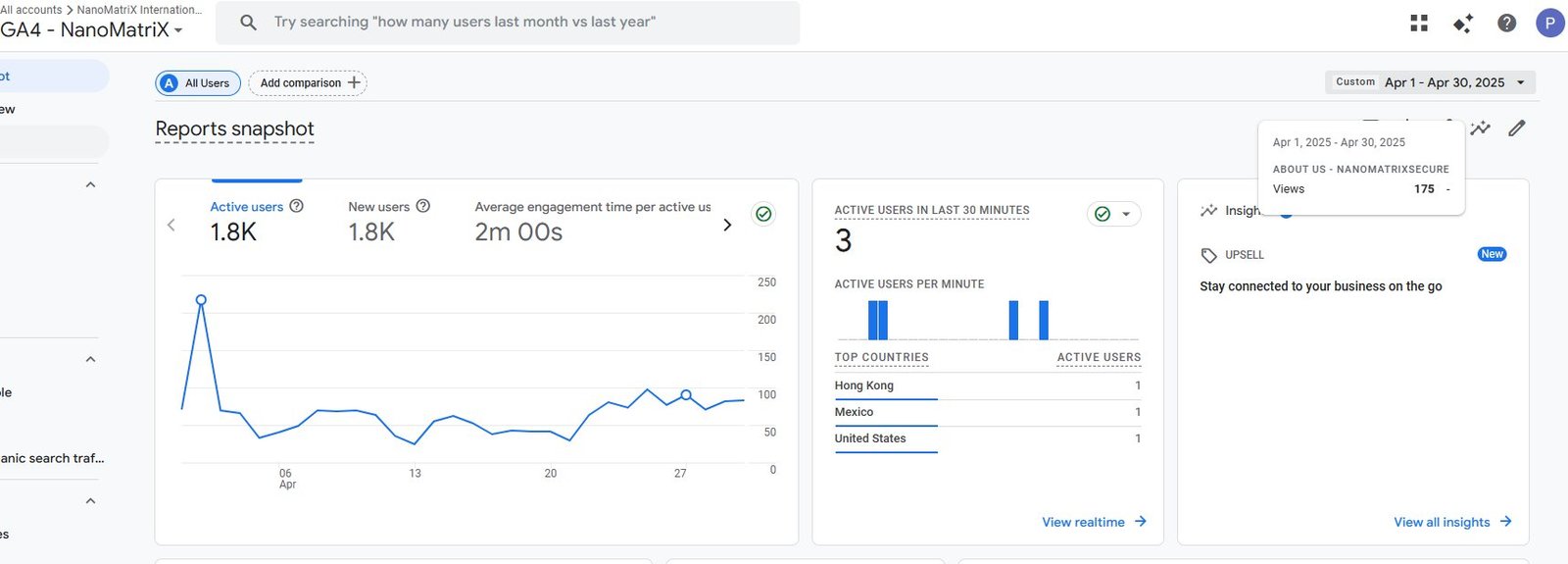Click the Hong Kong country row

pos(988,385)
